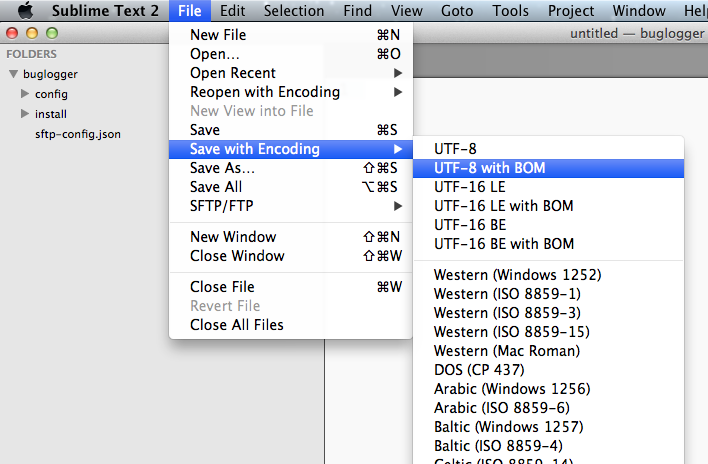Select the buglogger folder name
Image resolution: width=708 pixels, height=464 pixels.
(50, 74)
